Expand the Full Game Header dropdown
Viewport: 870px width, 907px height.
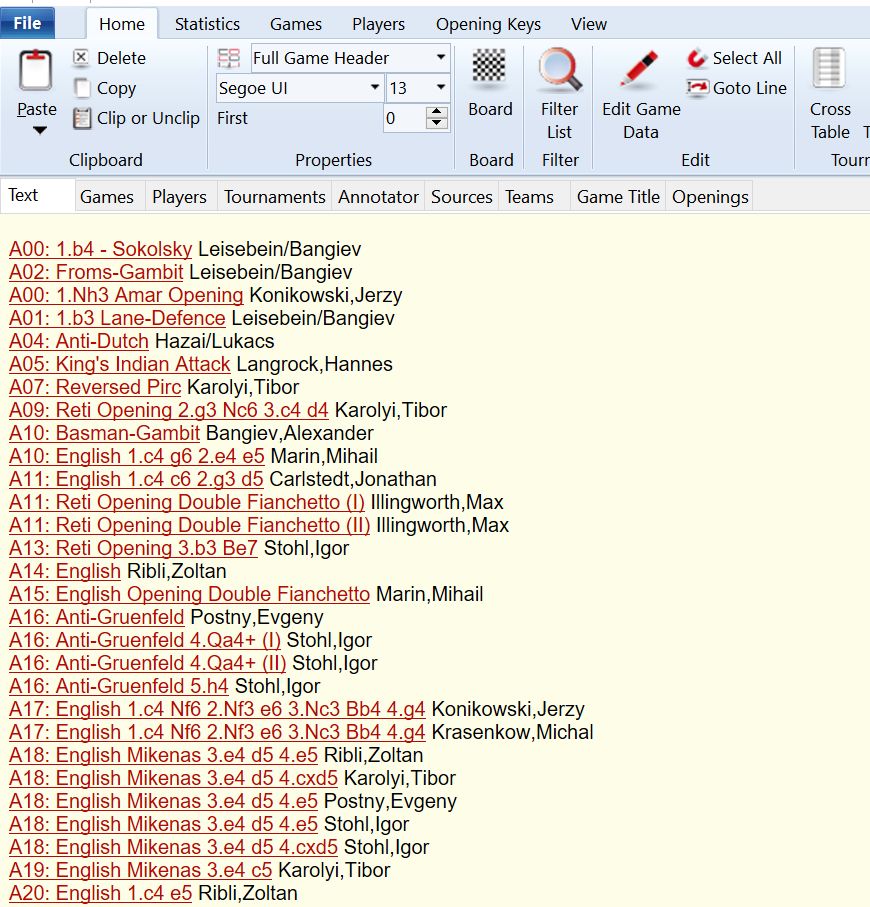coord(441,58)
